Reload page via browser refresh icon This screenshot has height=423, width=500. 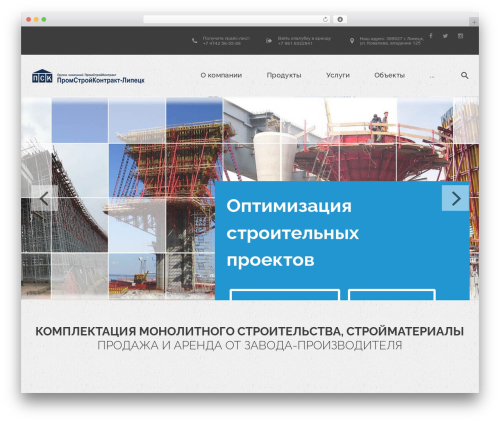pos(325,19)
